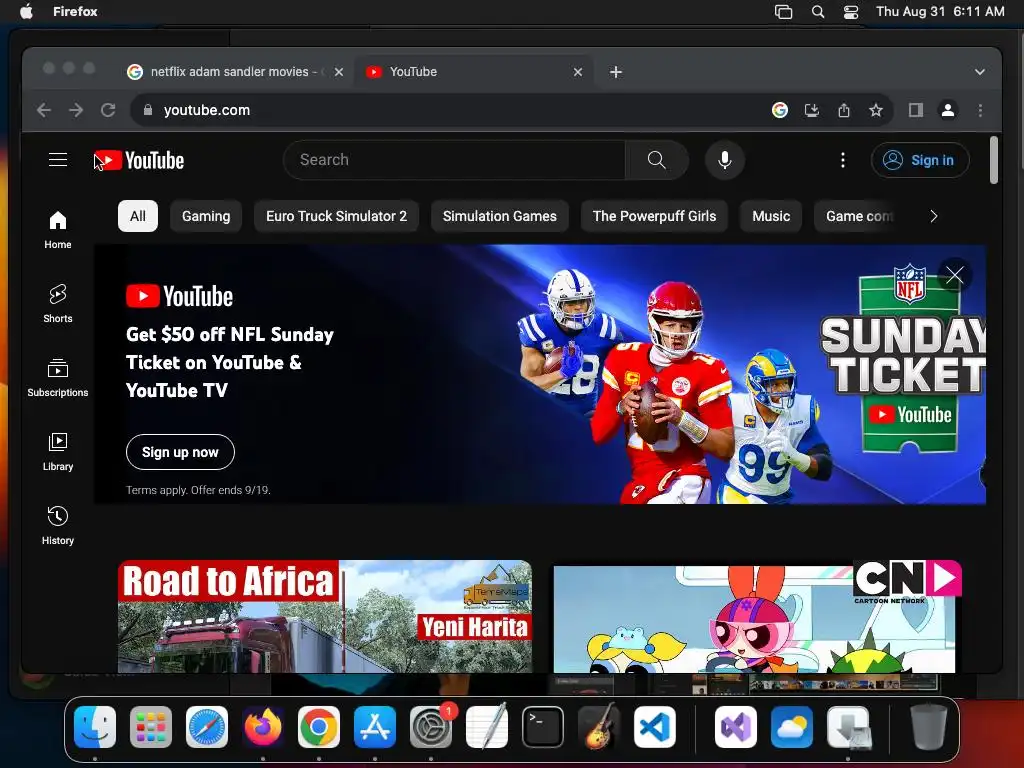This screenshot has height=768, width=1024.
Task: Open the YouTube hamburger guide menu
Action: click(58, 160)
